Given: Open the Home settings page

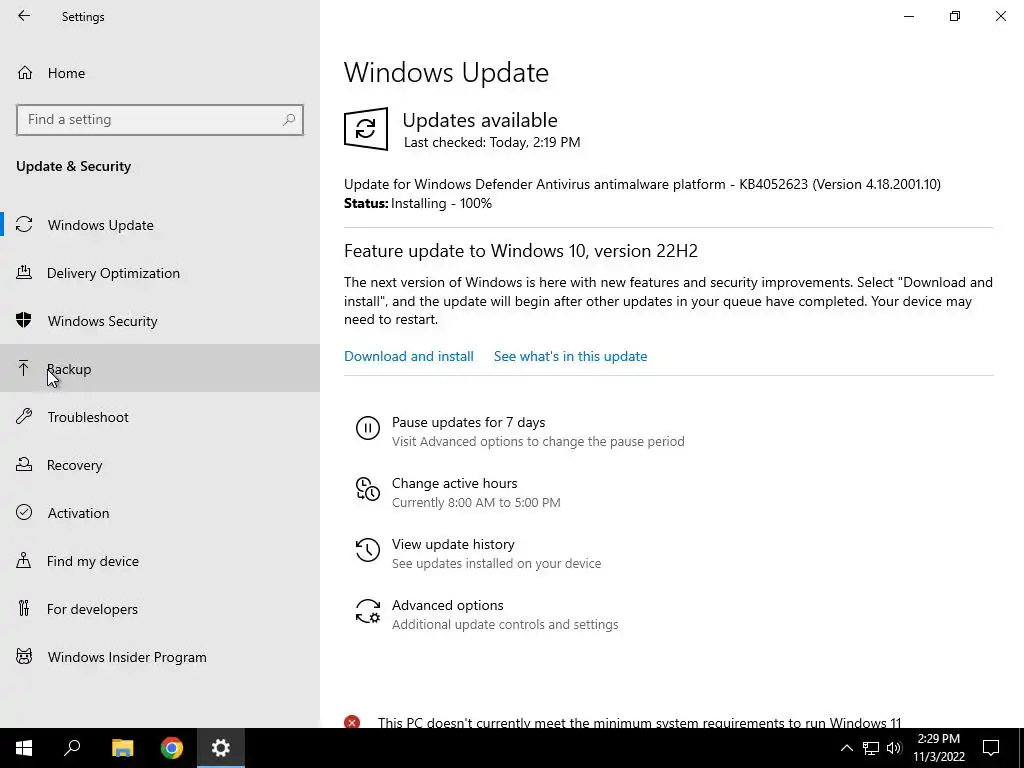Looking at the screenshot, I should tap(160, 72).
